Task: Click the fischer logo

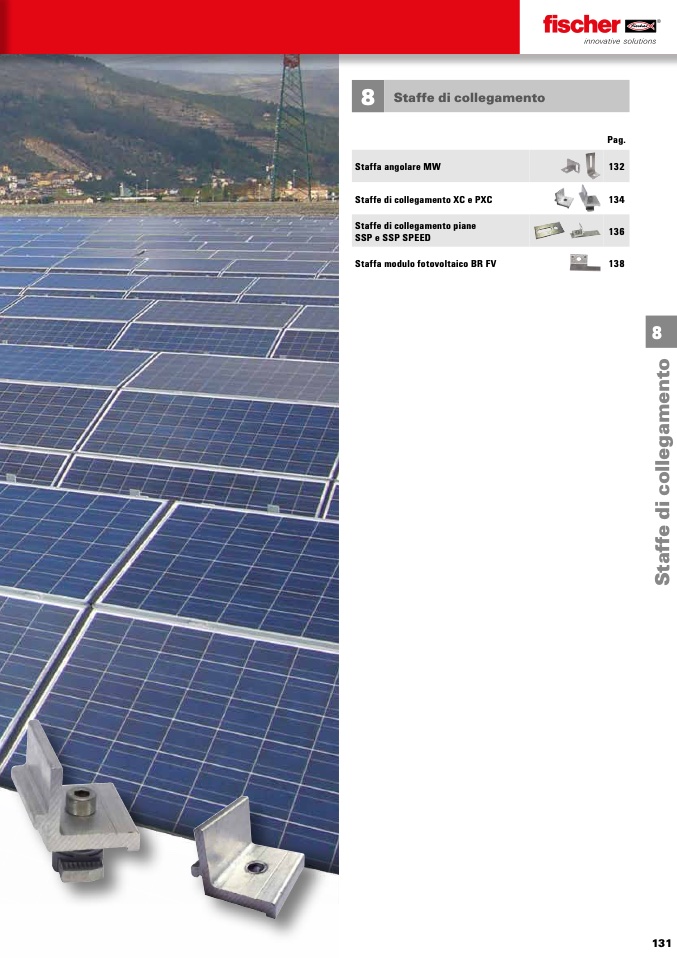Action: coord(601,29)
